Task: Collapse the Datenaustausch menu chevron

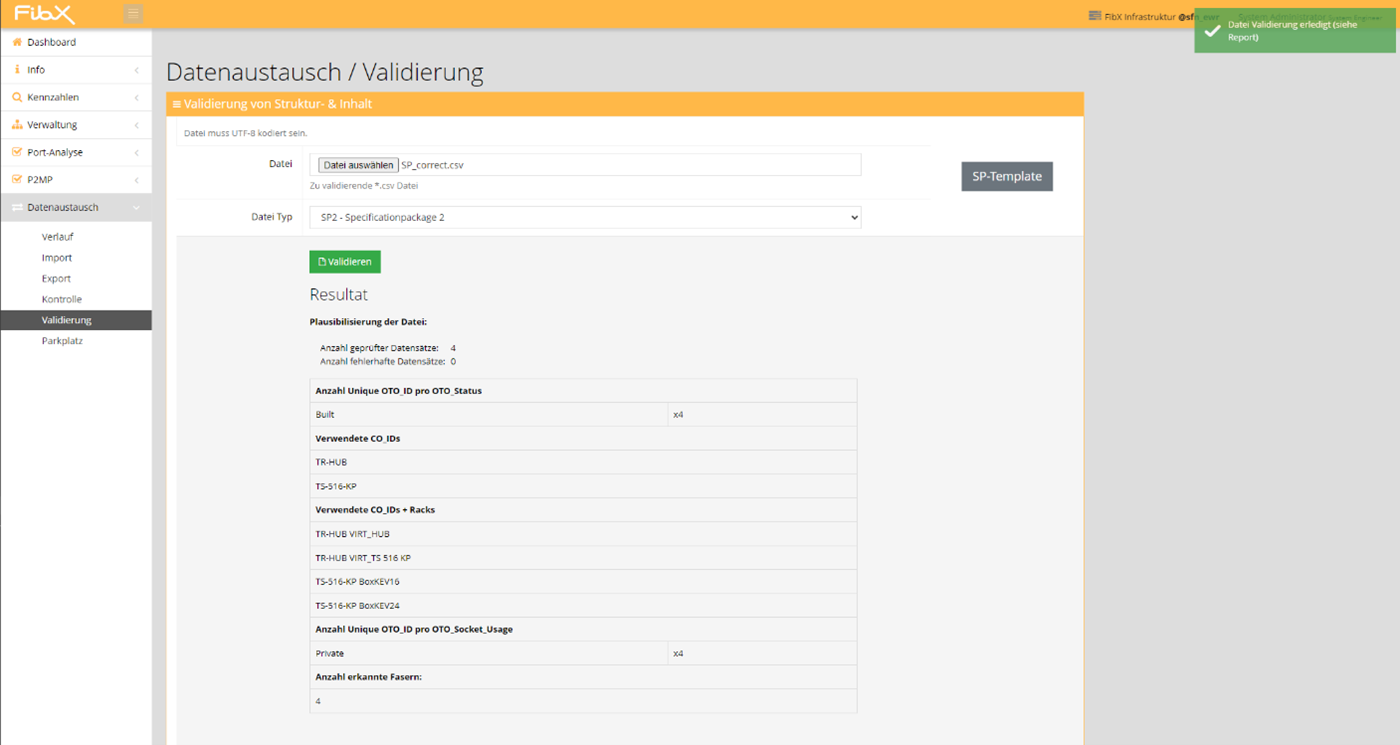Action: tap(136, 208)
